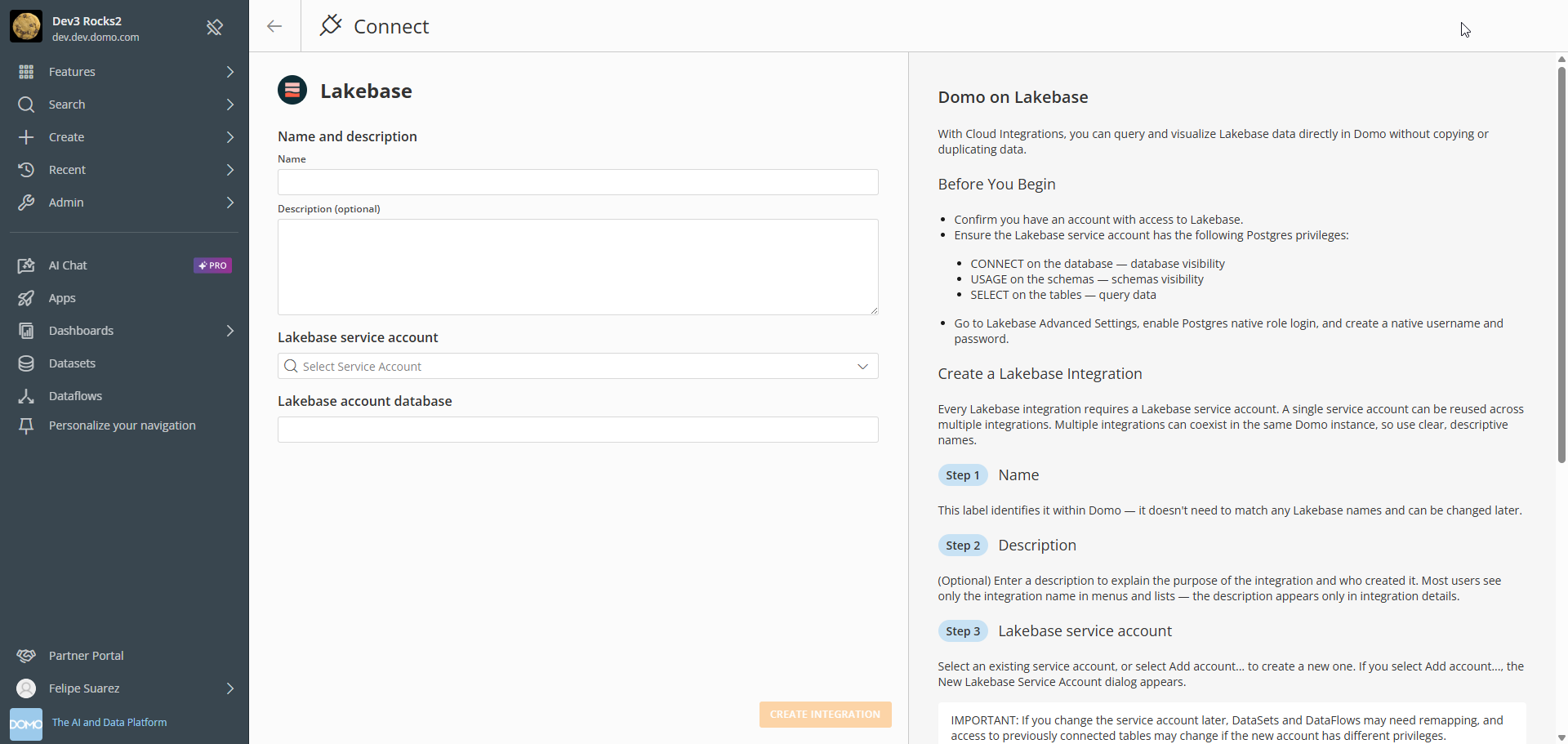The height and width of the screenshot is (744, 1568).
Task: Click the Step 3 badge
Action: click(x=963, y=631)
